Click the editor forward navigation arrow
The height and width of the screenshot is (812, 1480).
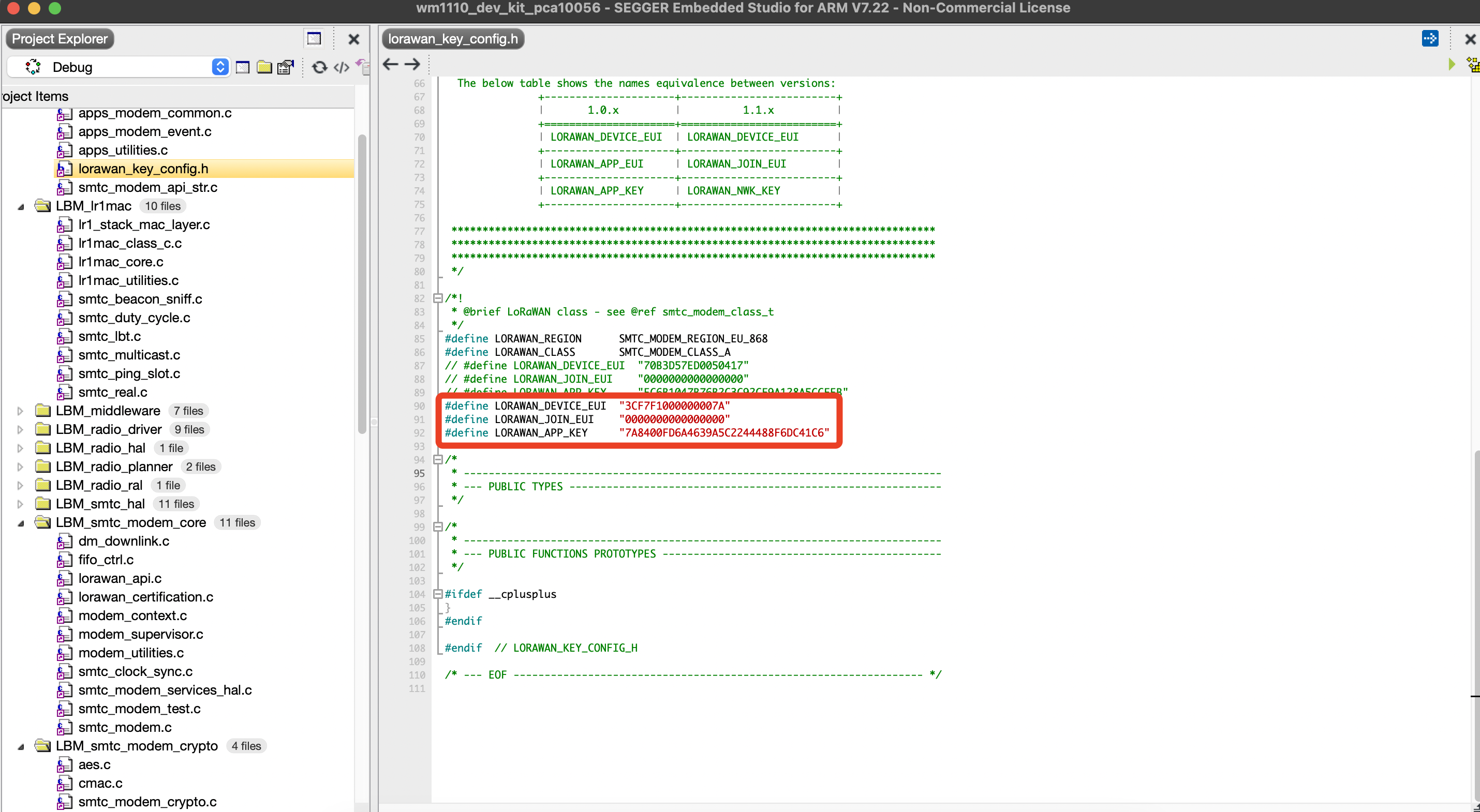(x=412, y=64)
